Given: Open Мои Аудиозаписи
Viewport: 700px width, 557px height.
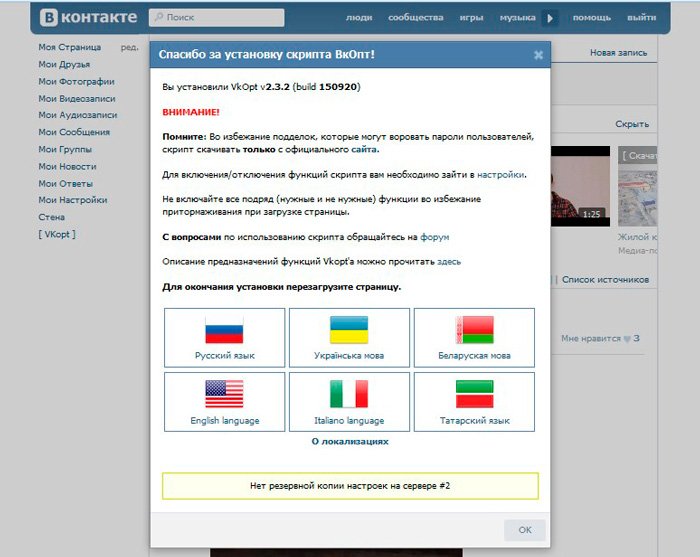Looking at the screenshot, I should 78,115.
